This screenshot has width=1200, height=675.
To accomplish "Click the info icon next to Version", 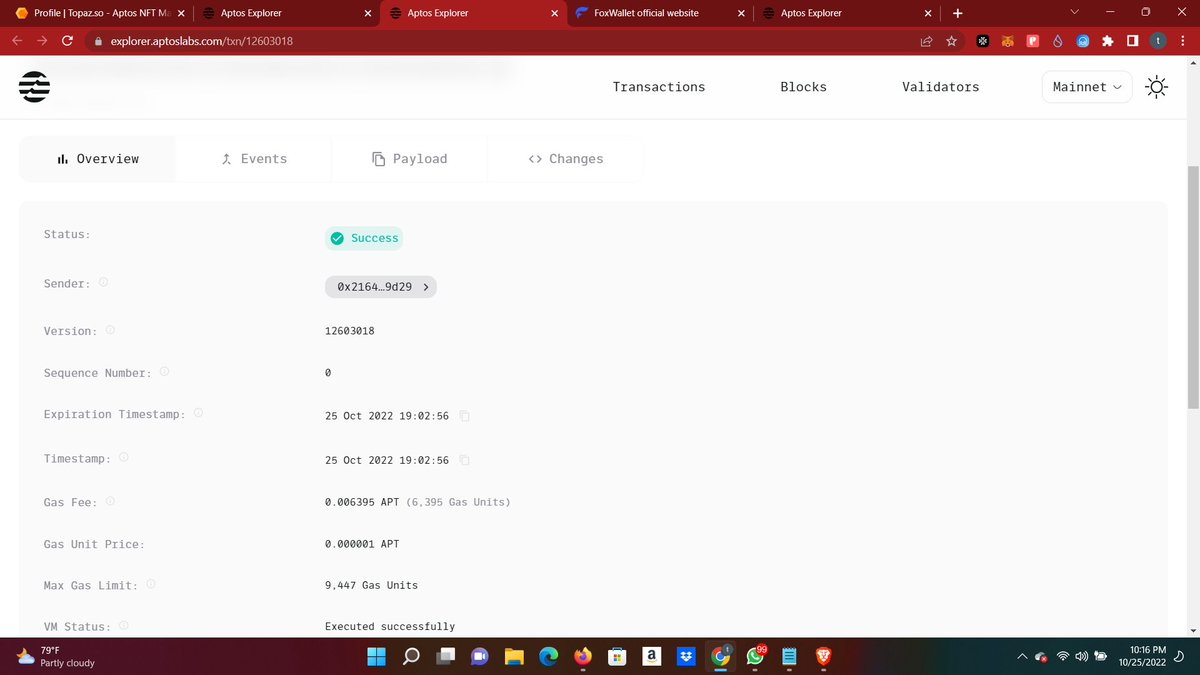I will [110, 330].
